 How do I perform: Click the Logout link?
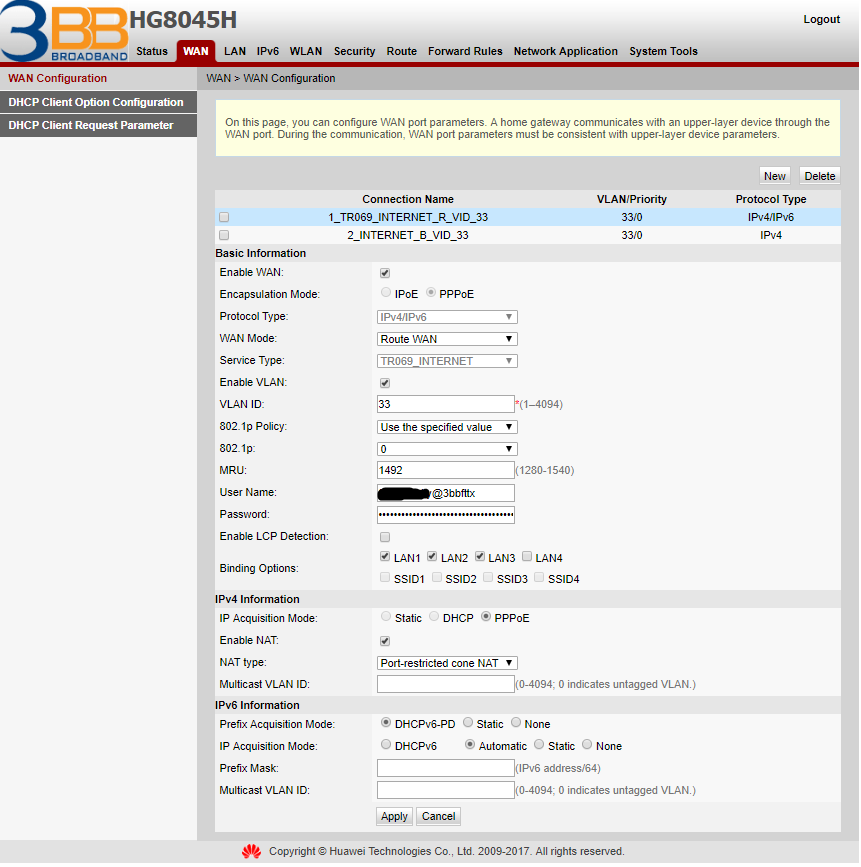(821, 20)
